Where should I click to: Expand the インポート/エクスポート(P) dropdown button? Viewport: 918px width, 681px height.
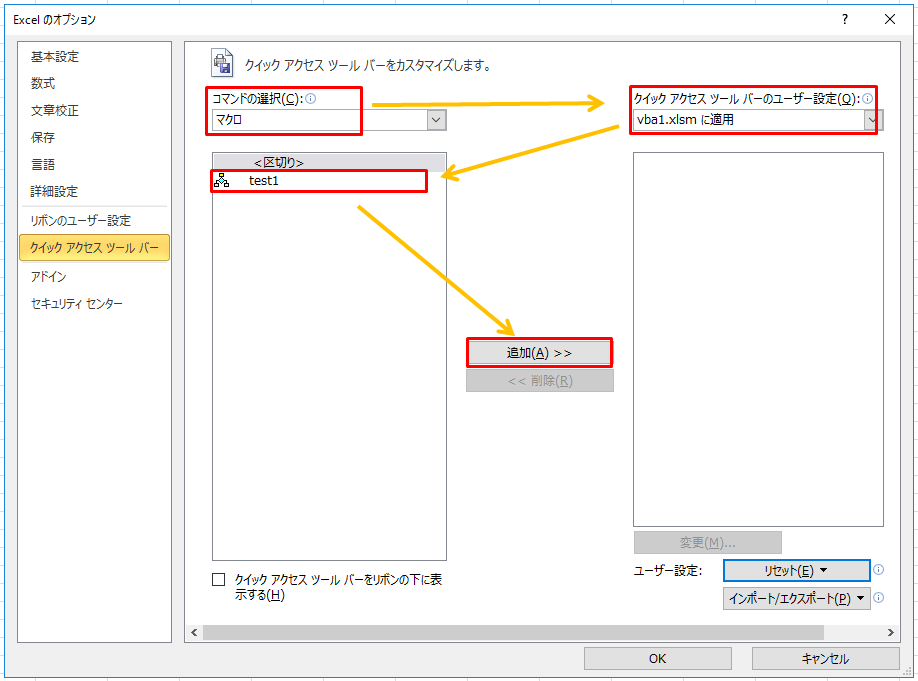796,598
